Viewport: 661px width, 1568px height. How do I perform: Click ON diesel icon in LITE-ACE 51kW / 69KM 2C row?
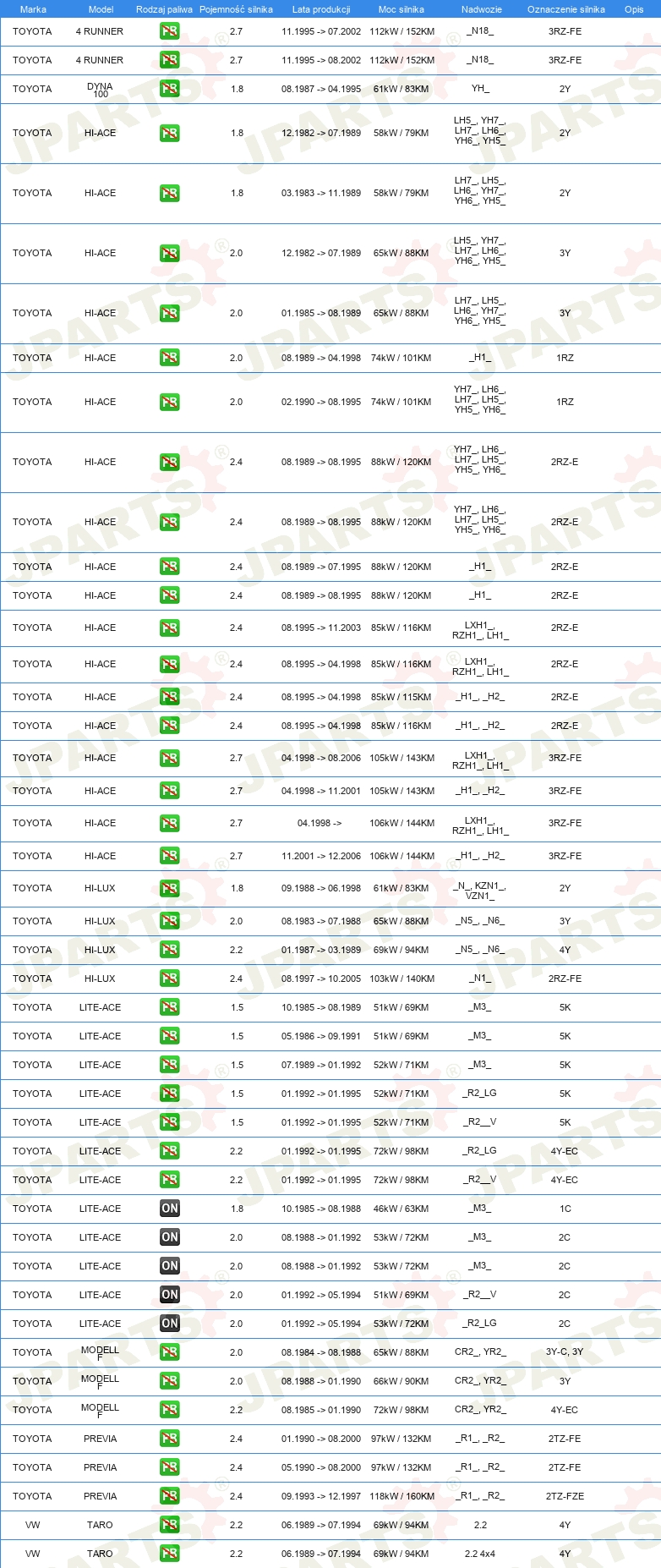[170, 1295]
